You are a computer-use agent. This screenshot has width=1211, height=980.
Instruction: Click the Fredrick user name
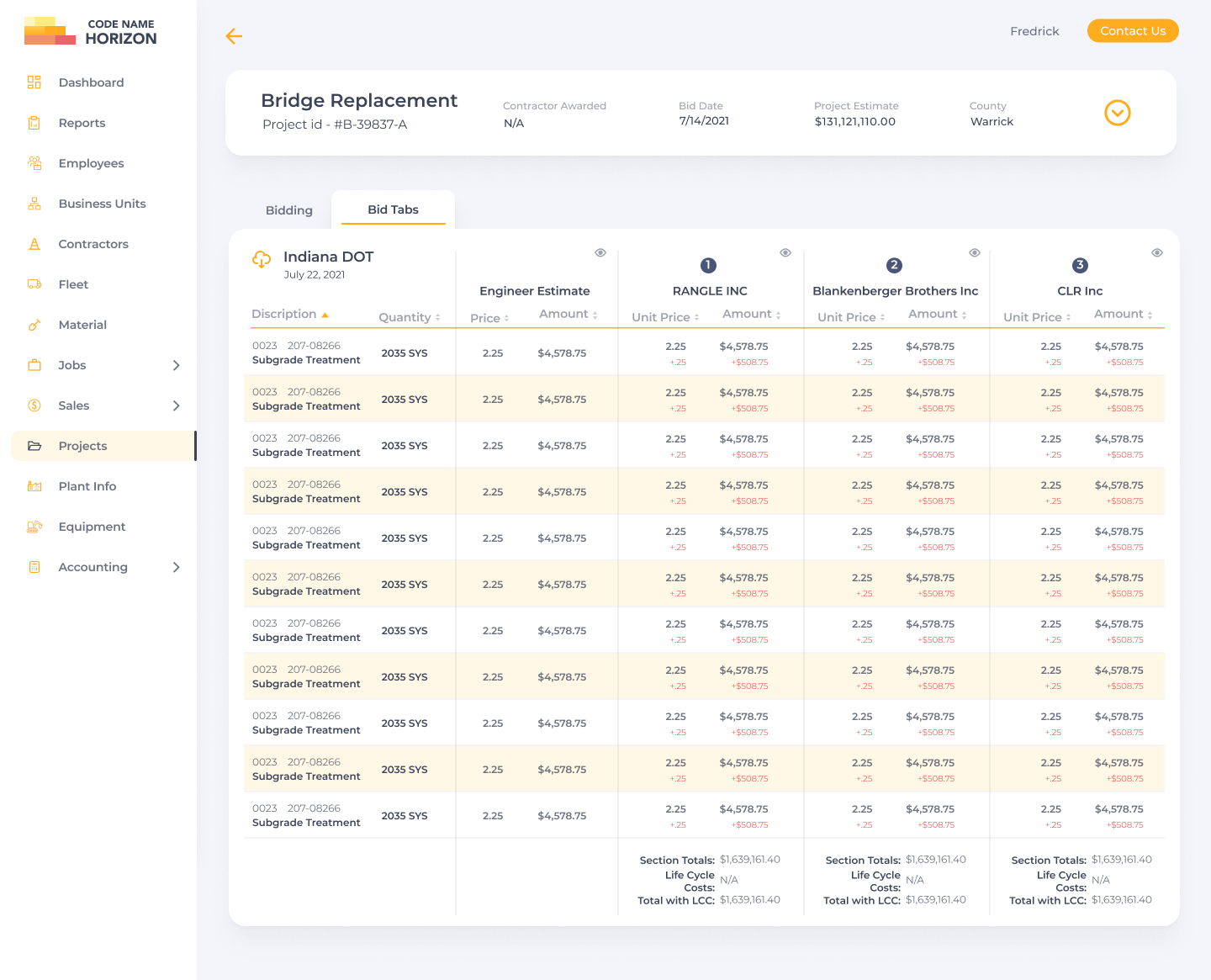1034,31
